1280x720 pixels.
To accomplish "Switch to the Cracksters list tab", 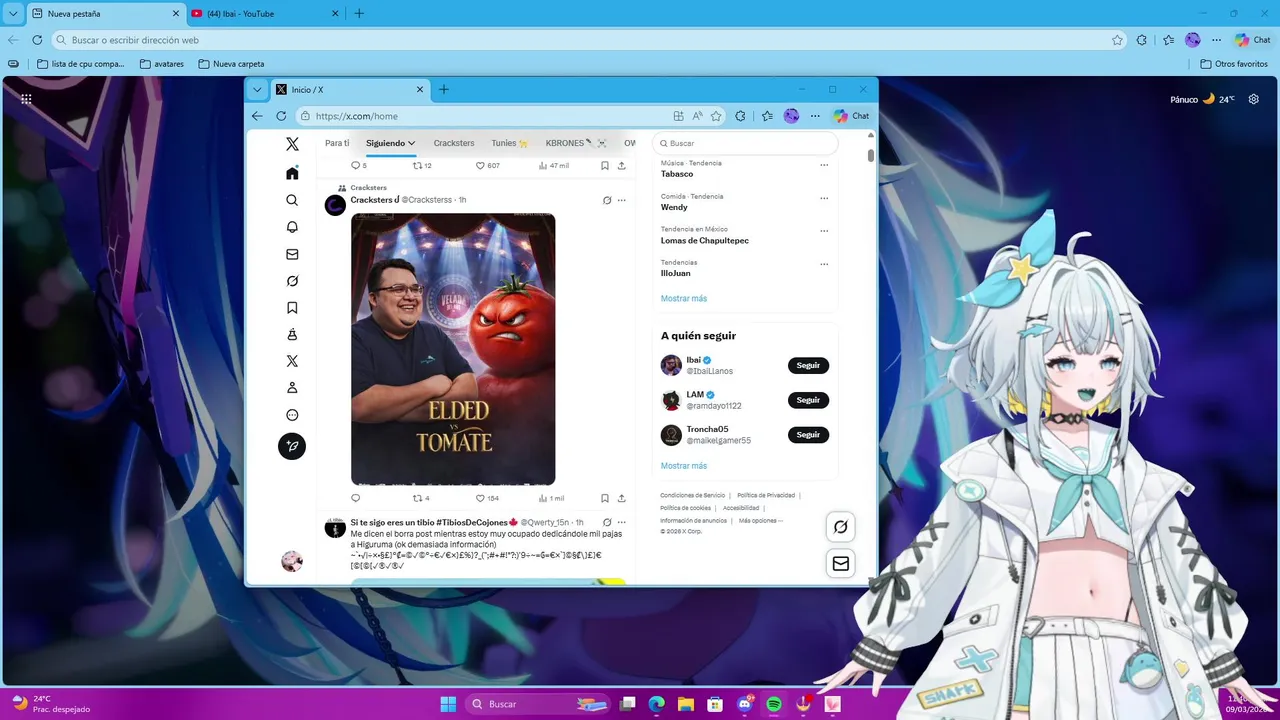I will click(454, 143).
